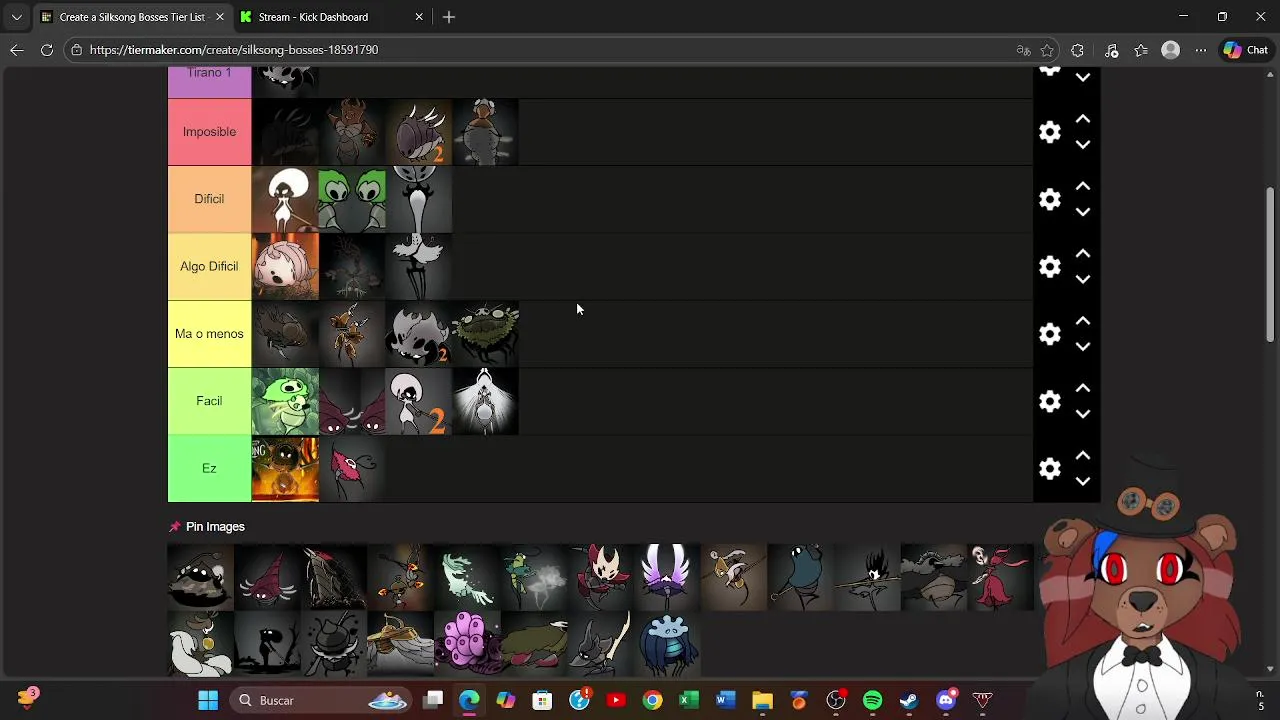Open settings gear for the Dificil tier
The height and width of the screenshot is (720, 1280).
(1049, 199)
